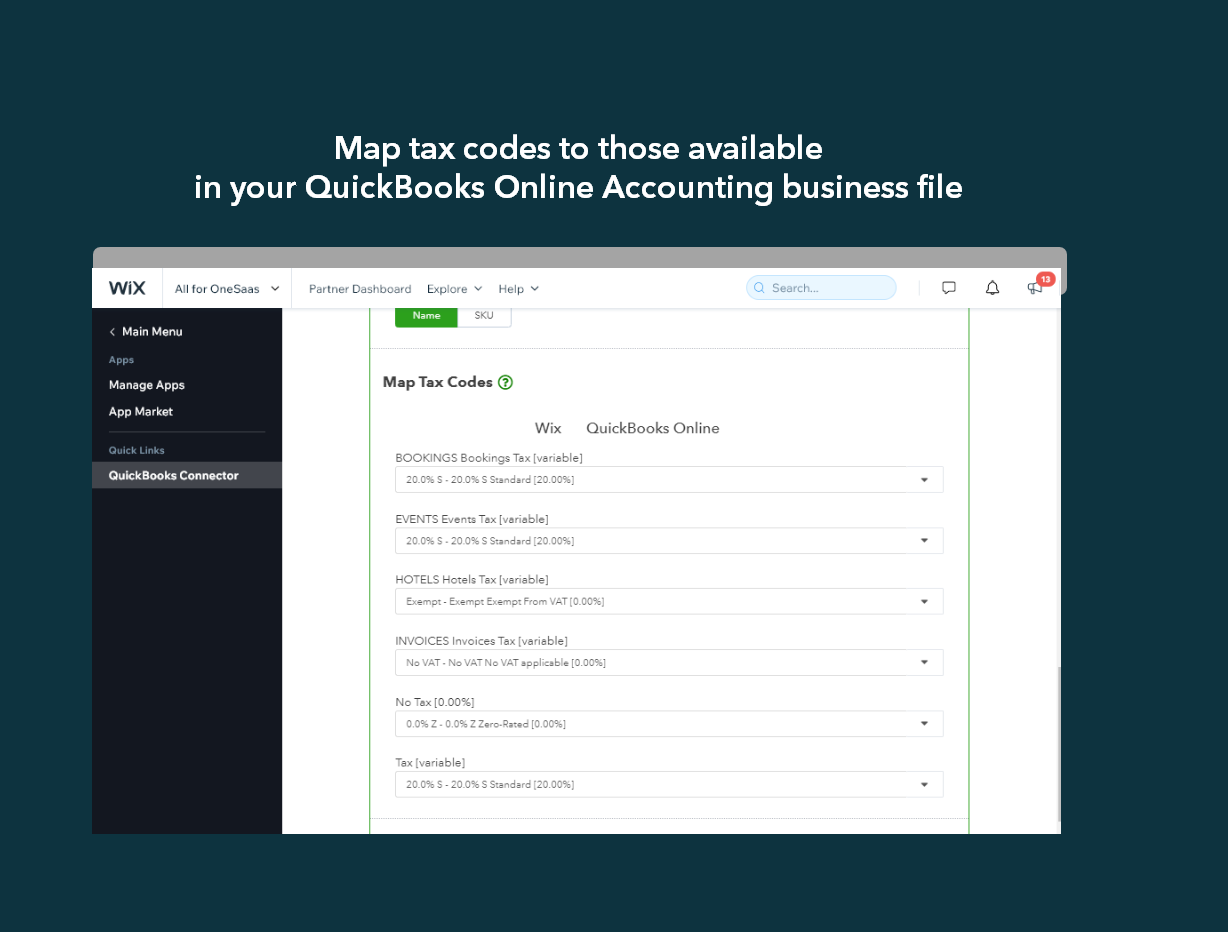Click the Map Tax Codes heading
This screenshot has height=932, width=1228.
tap(438, 382)
